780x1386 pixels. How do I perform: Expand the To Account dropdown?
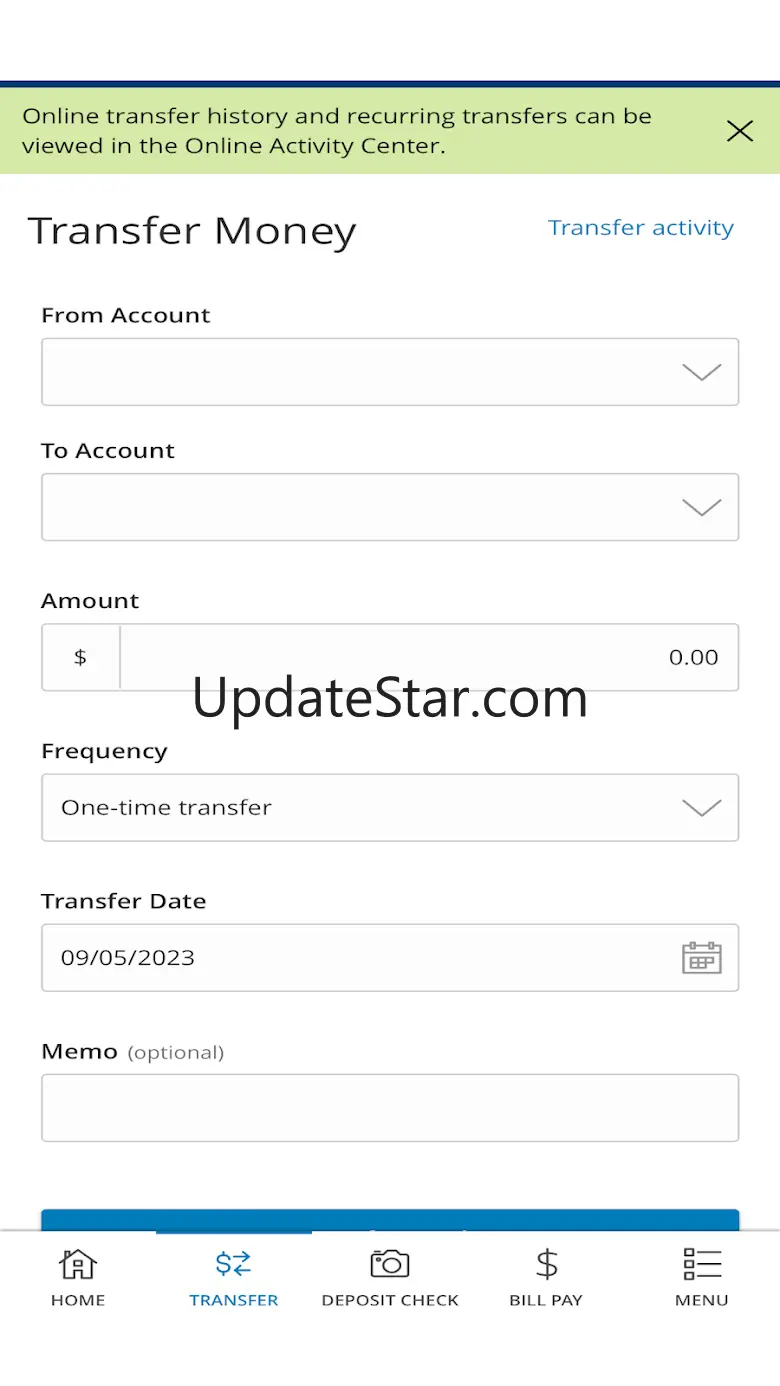click(x=390, y=507)
